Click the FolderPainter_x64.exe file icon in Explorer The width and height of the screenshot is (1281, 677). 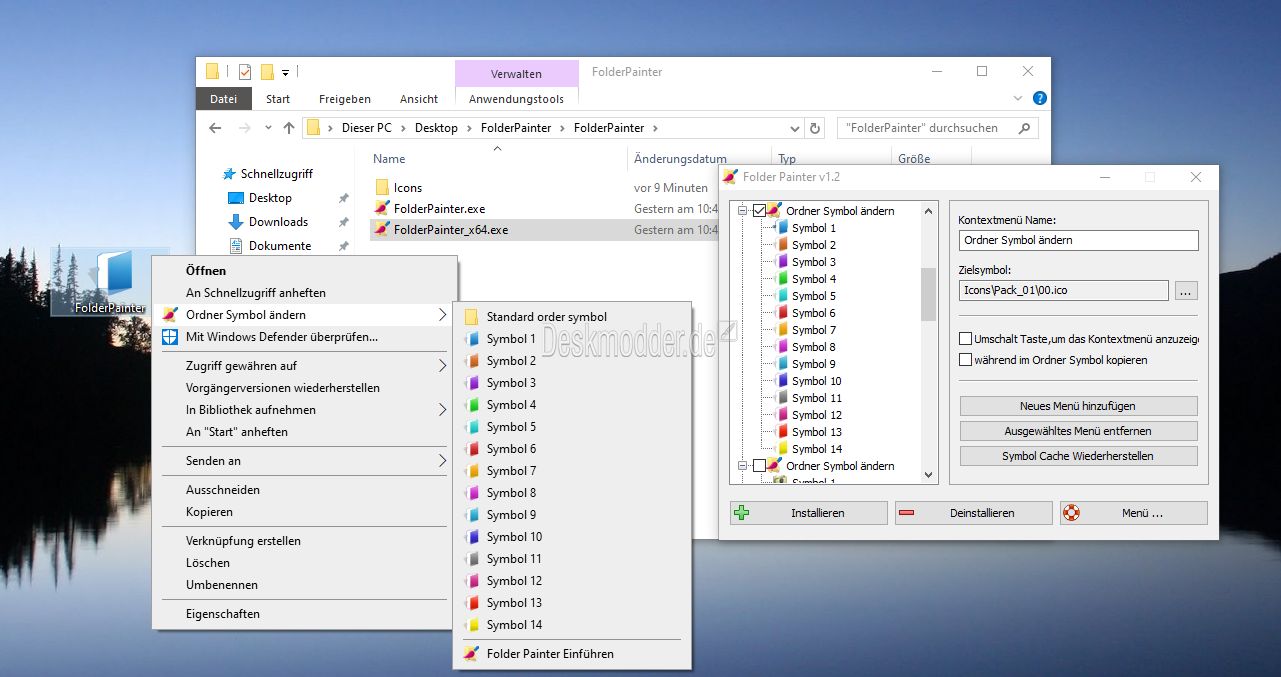[382, 230]
